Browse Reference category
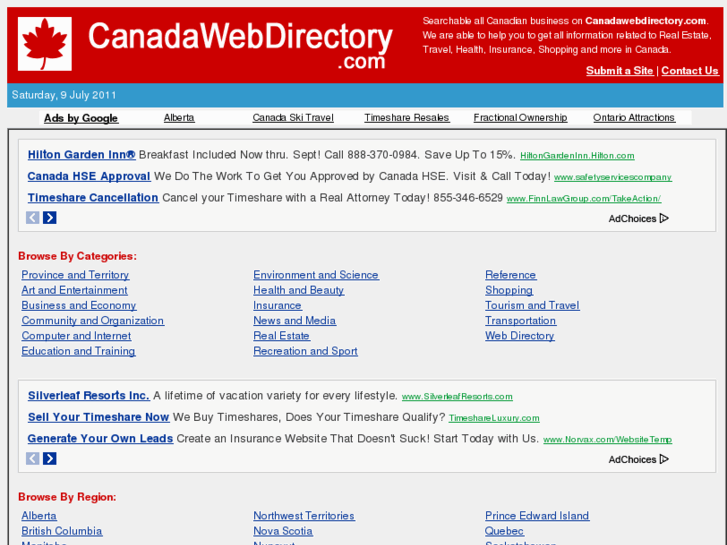The width and height of the screenshot is (727, 545). click(510, 275)
